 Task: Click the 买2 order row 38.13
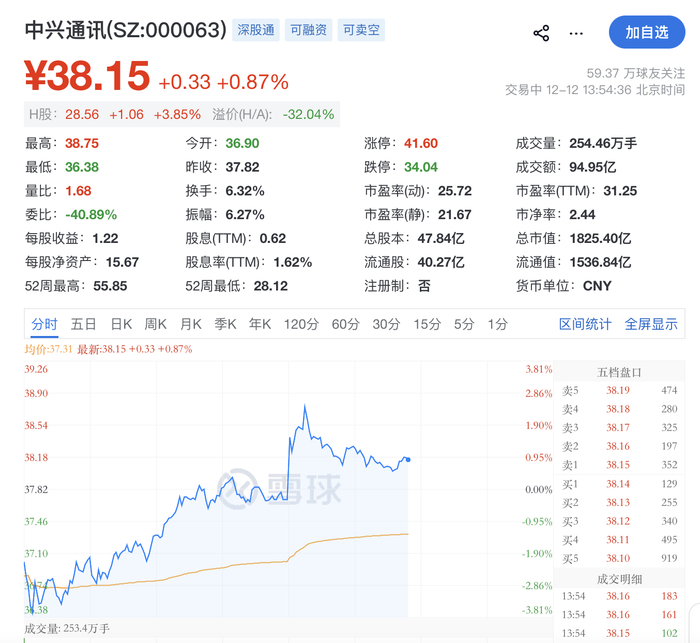tap(620, 503)
